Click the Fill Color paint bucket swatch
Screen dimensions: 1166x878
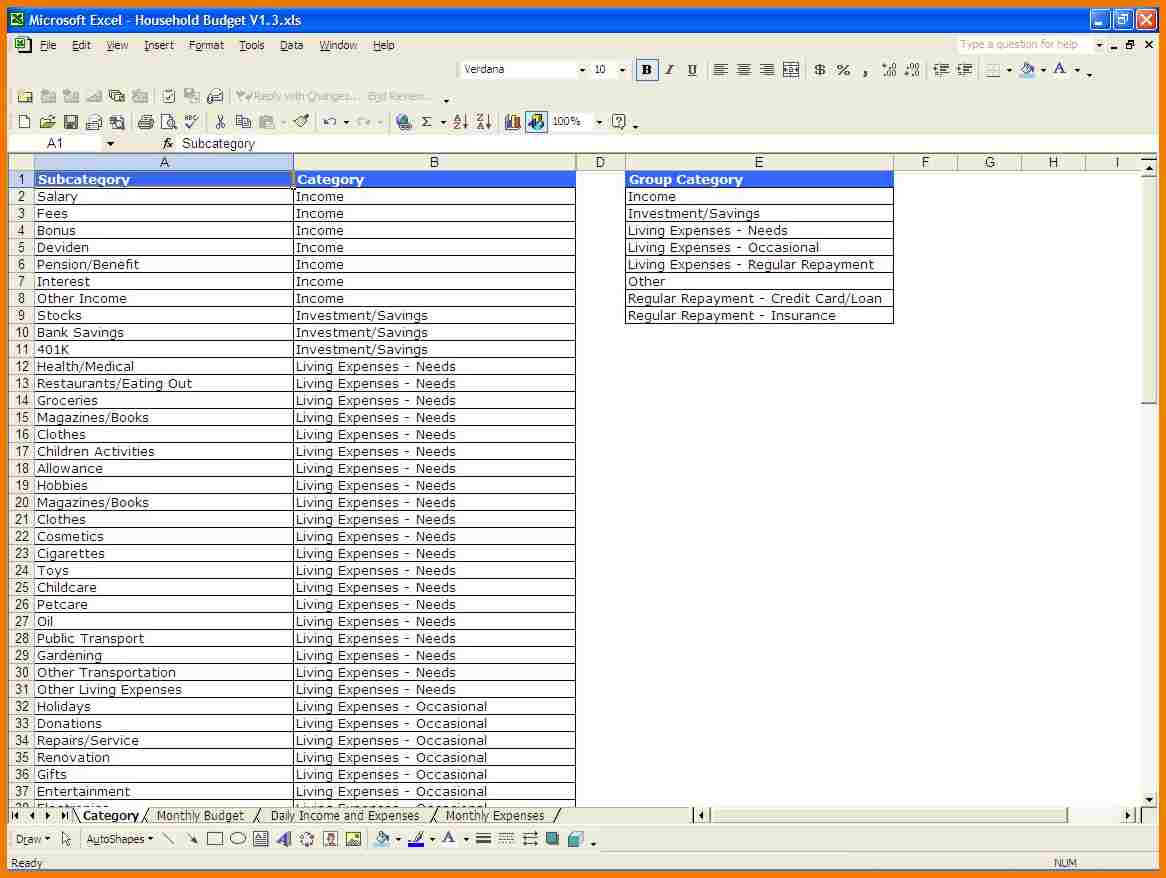click(1027, 70)
